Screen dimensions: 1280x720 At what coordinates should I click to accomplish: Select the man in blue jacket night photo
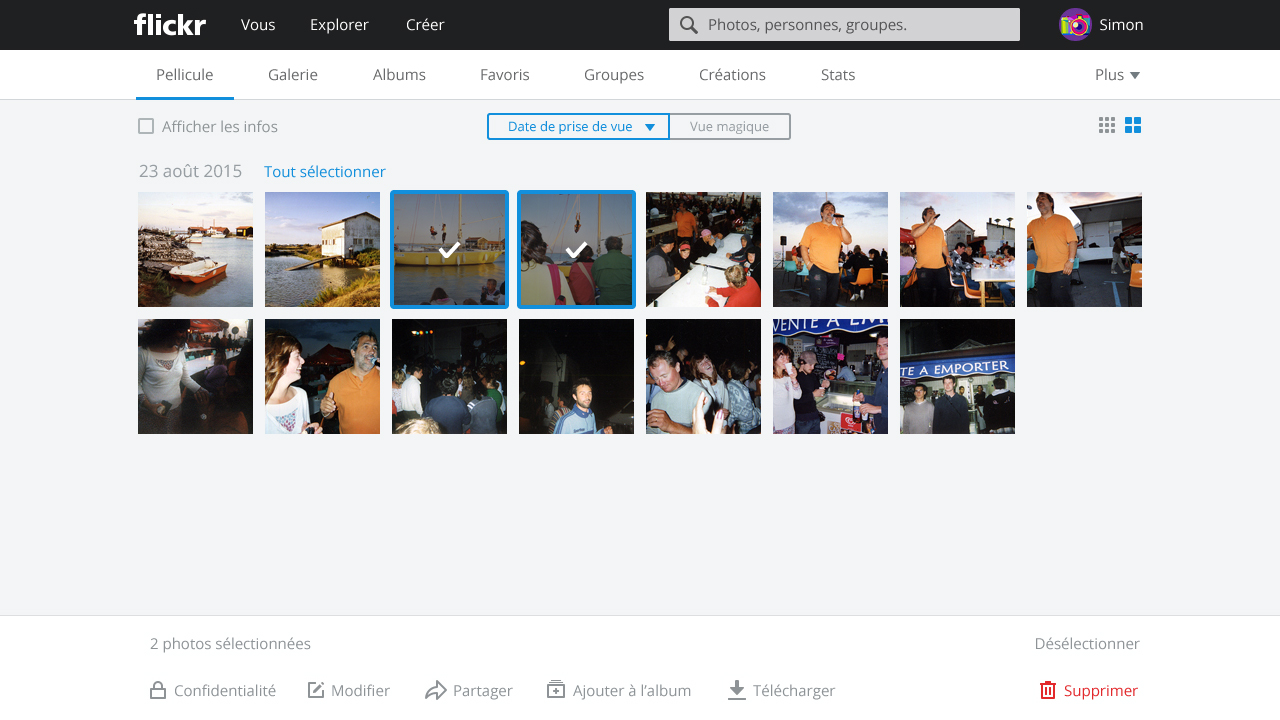576,376
